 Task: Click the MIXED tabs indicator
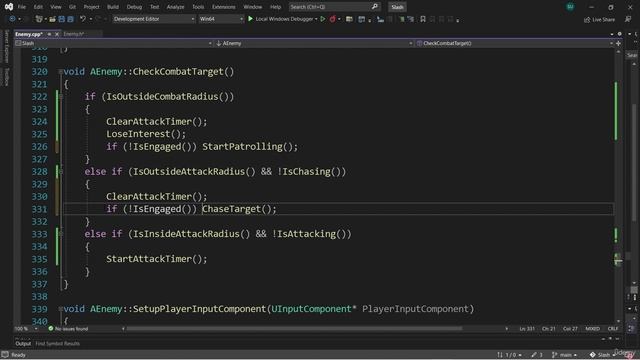coord(593,329)
